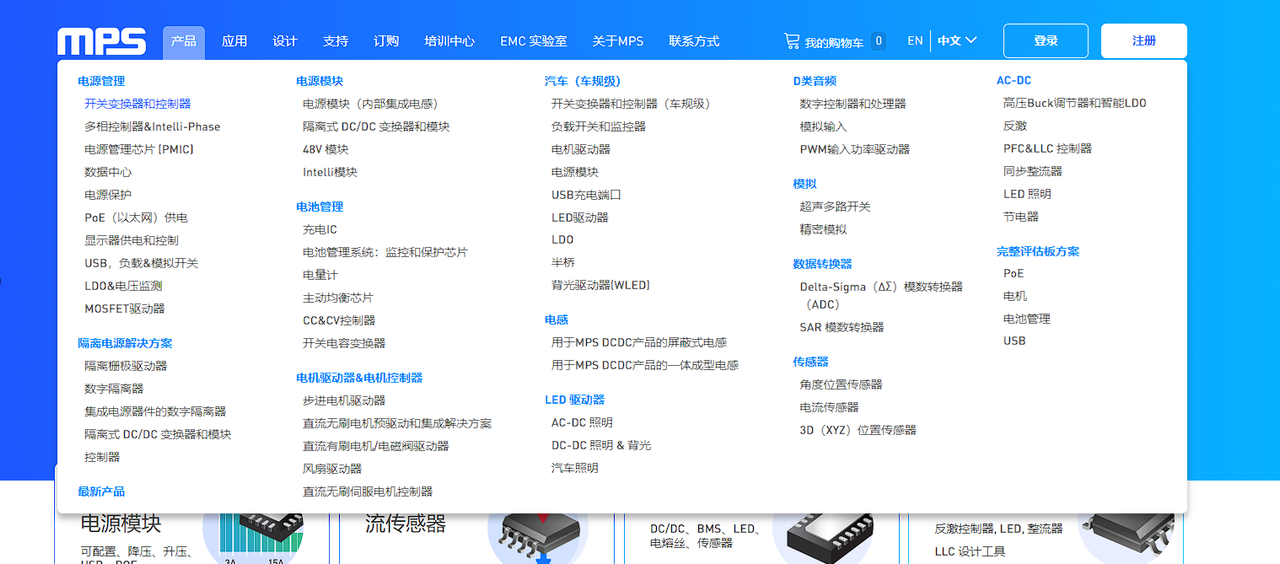Open PWM输入功率驱动器 link
1280x564 pixels.
855,150
